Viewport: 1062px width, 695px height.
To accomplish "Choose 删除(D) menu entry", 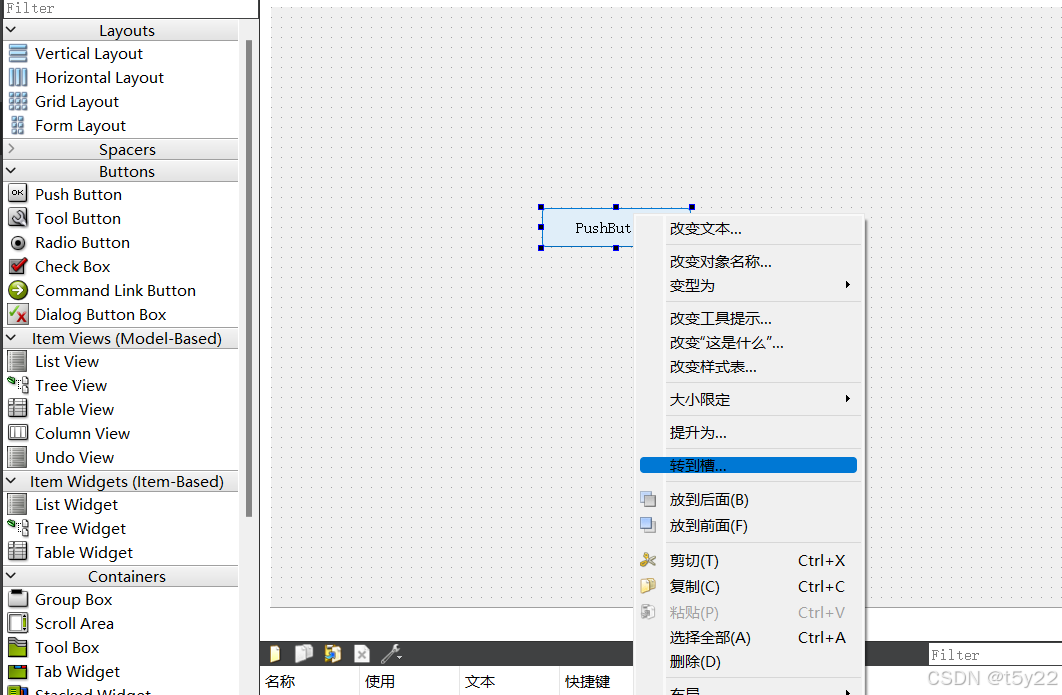I will click(748, 662).
